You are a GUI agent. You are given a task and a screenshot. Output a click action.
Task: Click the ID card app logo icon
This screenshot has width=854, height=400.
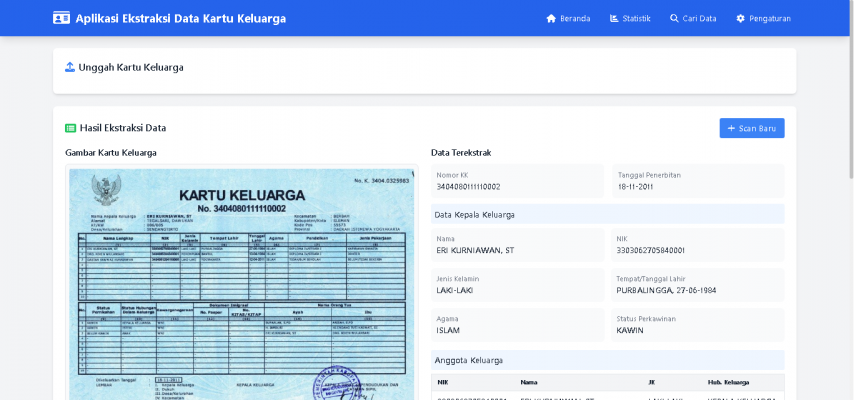pos(61,18)
